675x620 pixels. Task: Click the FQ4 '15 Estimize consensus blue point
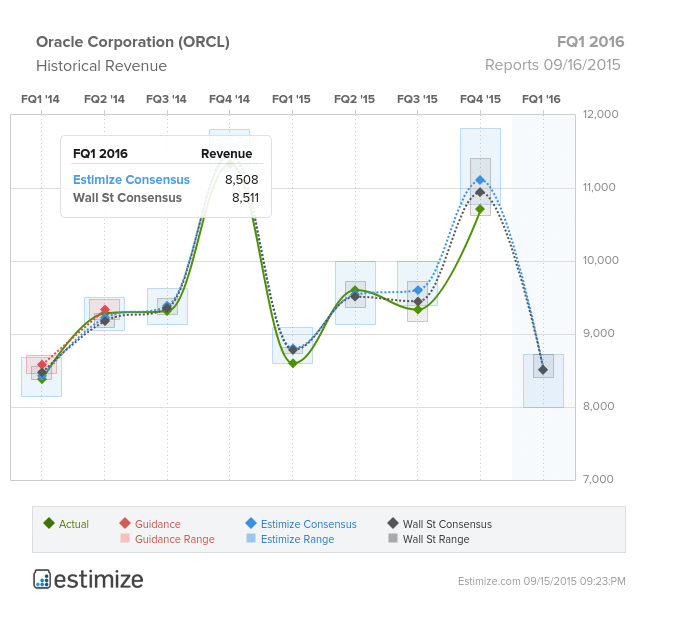(480, 180)
